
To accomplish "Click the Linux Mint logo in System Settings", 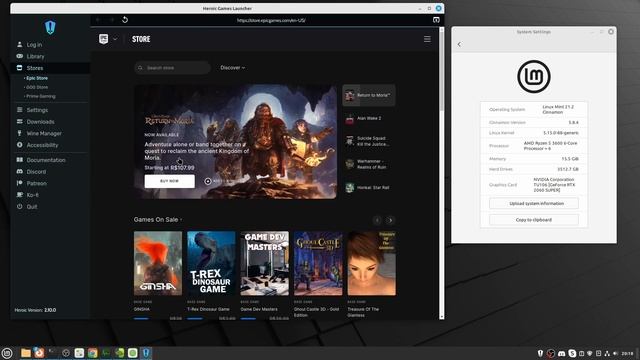I will [x=534, y=76].
